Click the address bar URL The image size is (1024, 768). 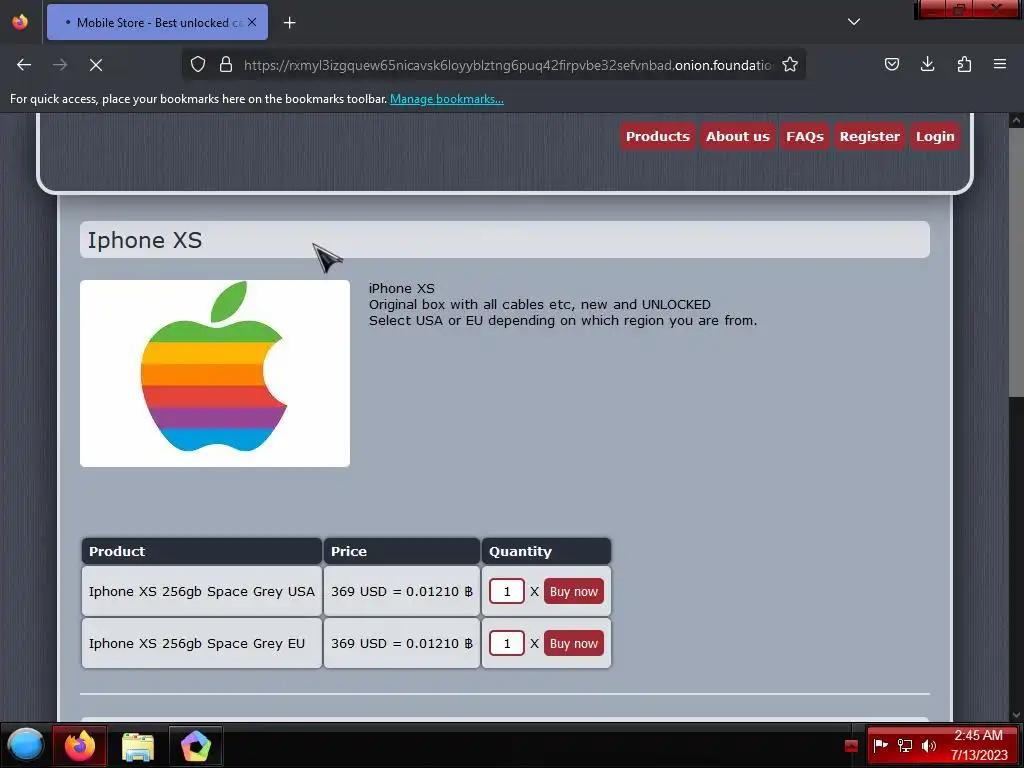click(x=507, y=65)
